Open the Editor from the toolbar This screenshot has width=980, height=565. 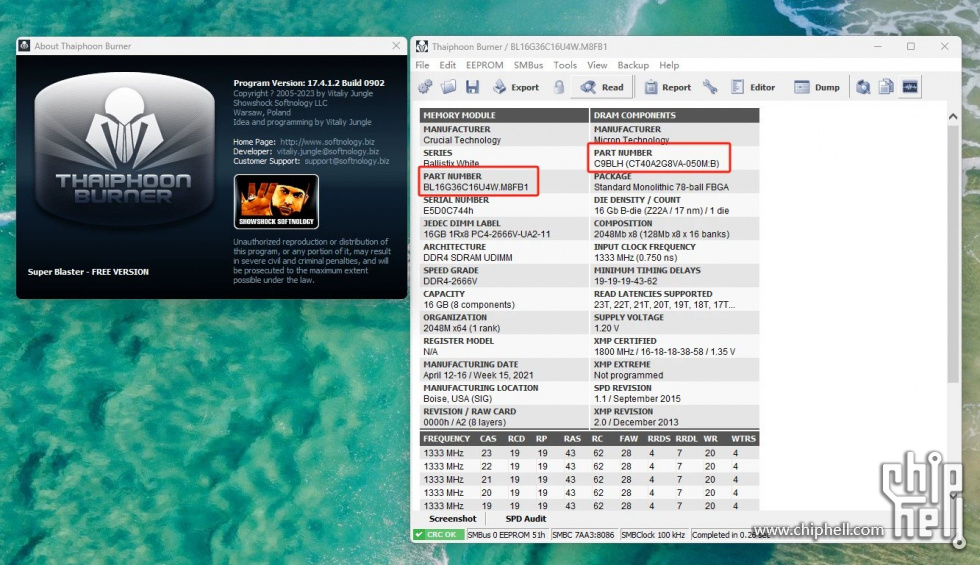pos(753,87)
